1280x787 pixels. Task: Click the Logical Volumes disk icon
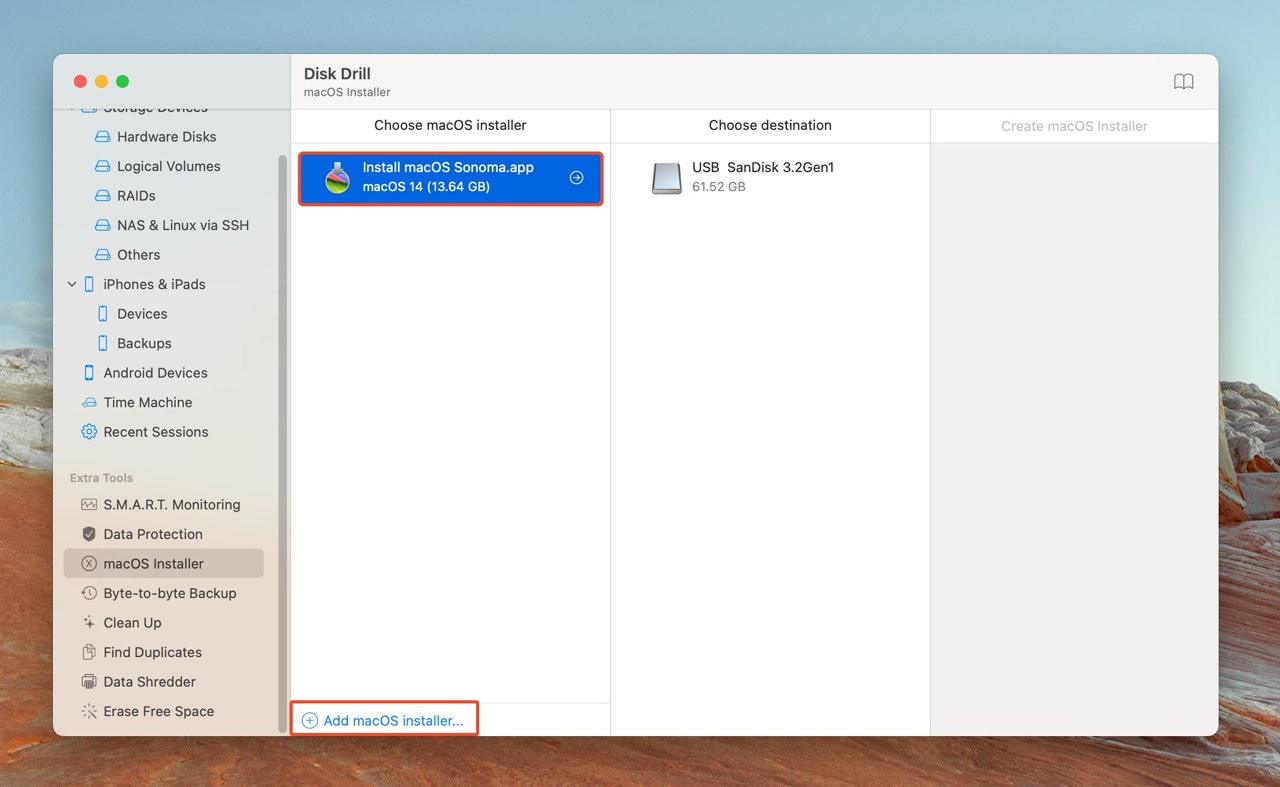[102, 166]
